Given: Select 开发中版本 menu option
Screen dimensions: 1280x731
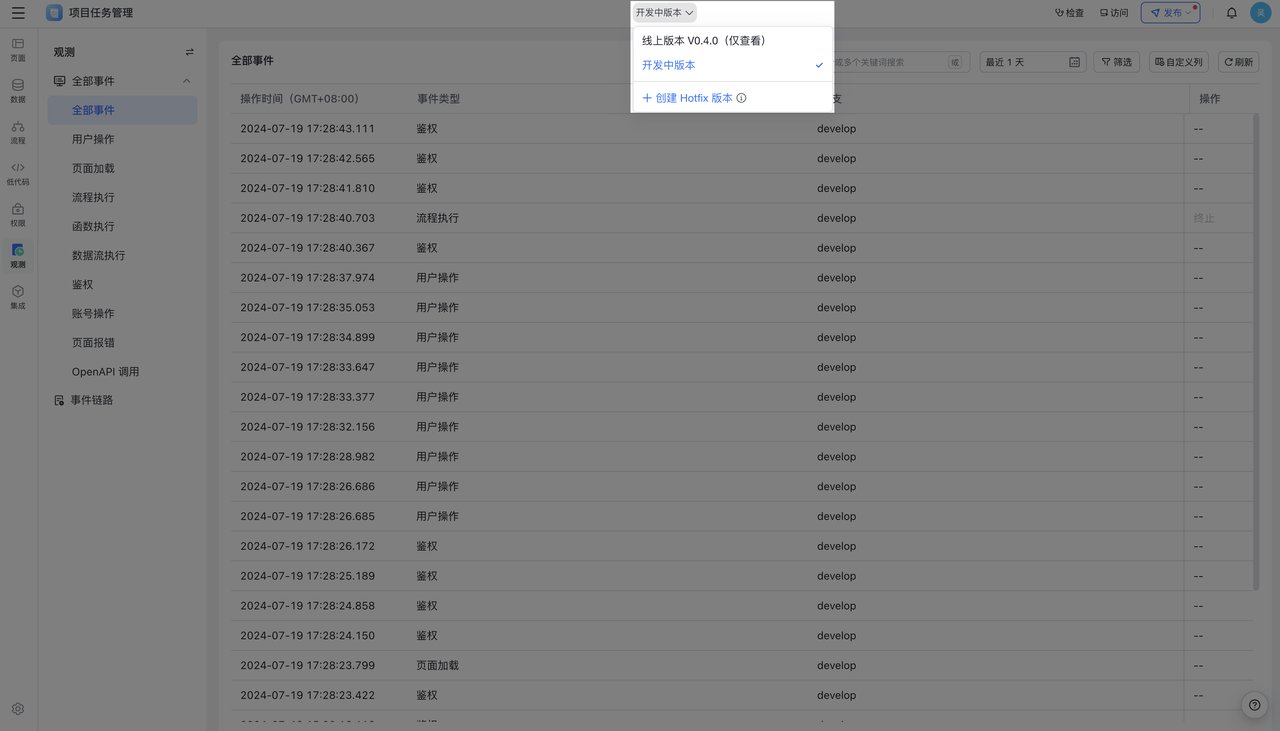Looking at the screenshot, I should coord(731,65).
